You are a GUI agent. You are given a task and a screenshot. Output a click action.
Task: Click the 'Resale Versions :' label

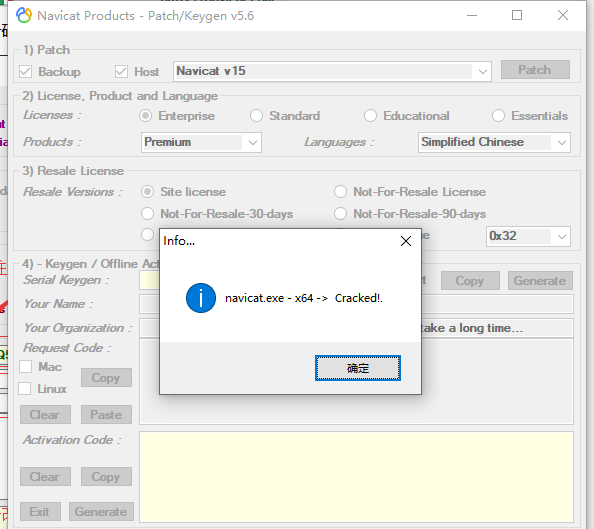point(72,192)
